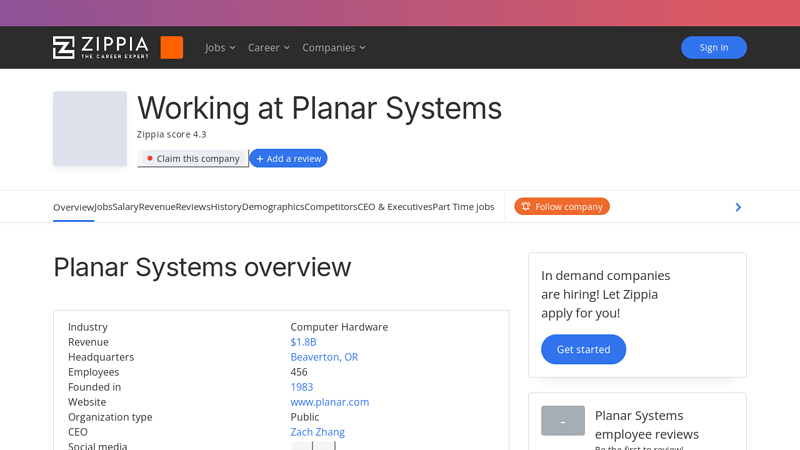
Task: Click 'Planar Systems employee reviews' heading
Action: click(x=646, y=425)
